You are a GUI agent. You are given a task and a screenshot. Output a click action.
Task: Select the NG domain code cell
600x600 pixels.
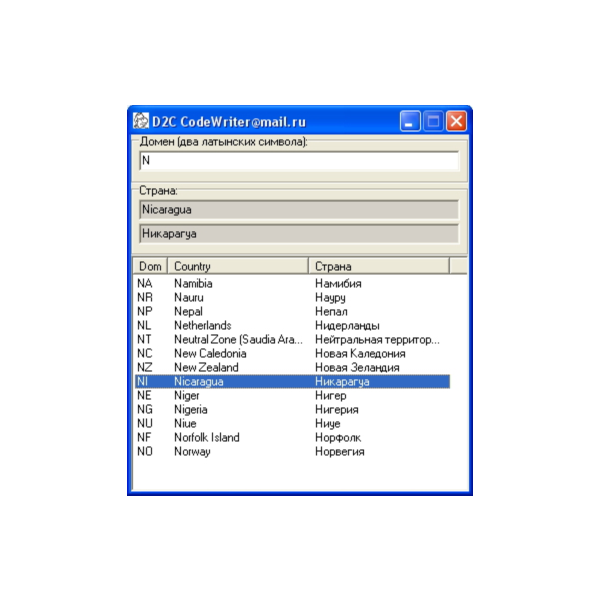145,409
